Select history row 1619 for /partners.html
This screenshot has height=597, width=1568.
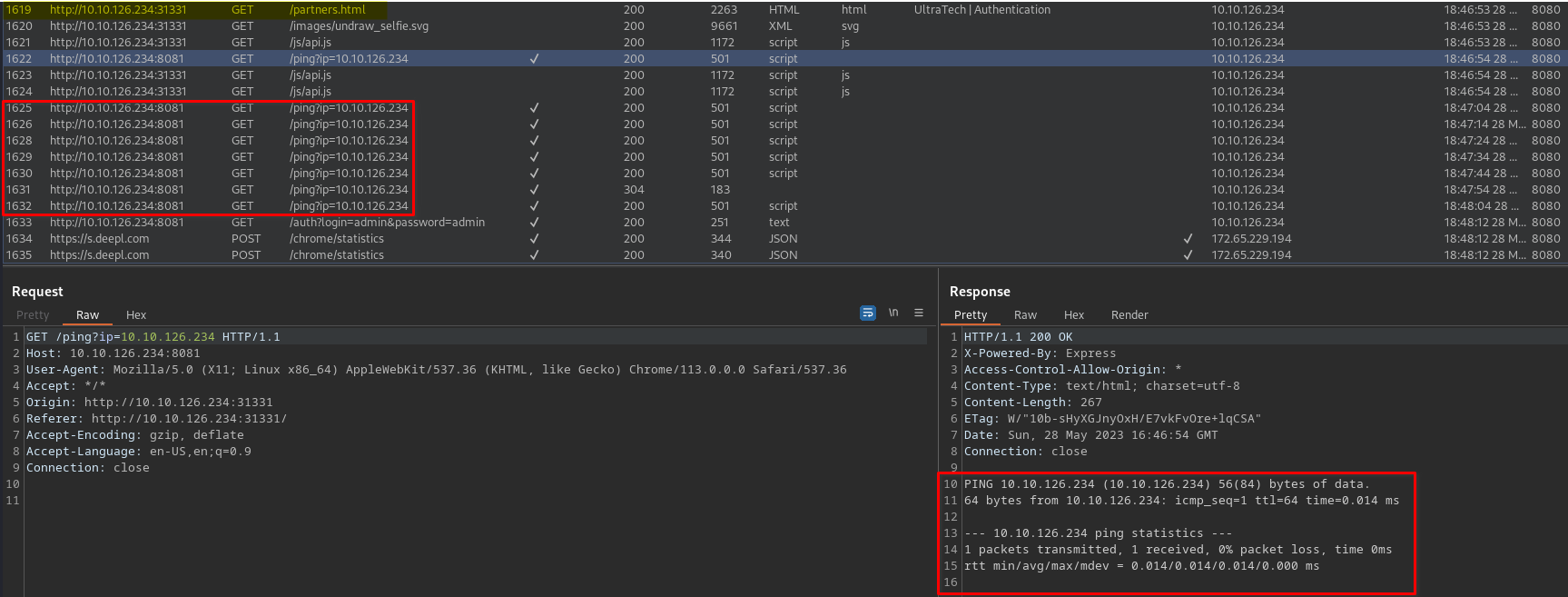pyautogui.click(x=327, y=10)
